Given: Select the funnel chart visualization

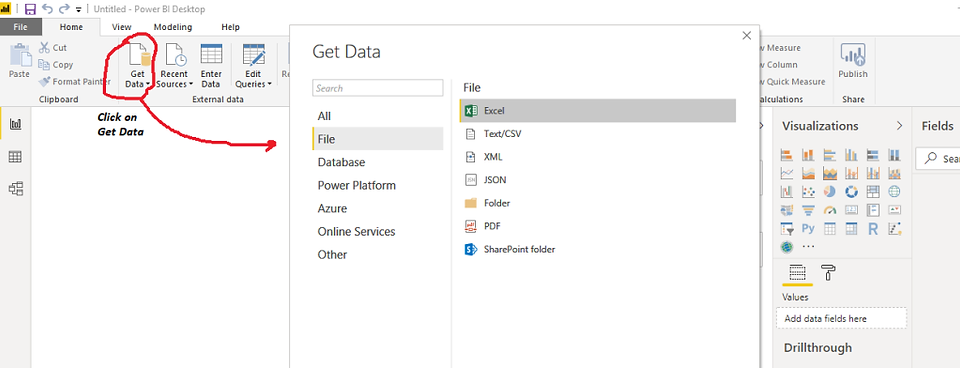Looking at the screenshot, I should [808, 210].
